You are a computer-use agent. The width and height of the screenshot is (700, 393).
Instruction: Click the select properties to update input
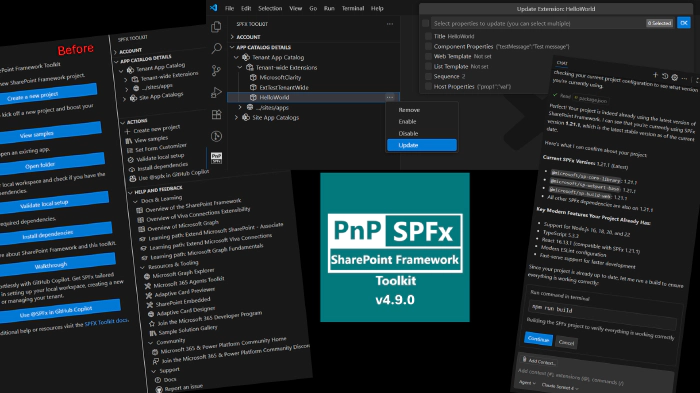(x=538, y=23)
